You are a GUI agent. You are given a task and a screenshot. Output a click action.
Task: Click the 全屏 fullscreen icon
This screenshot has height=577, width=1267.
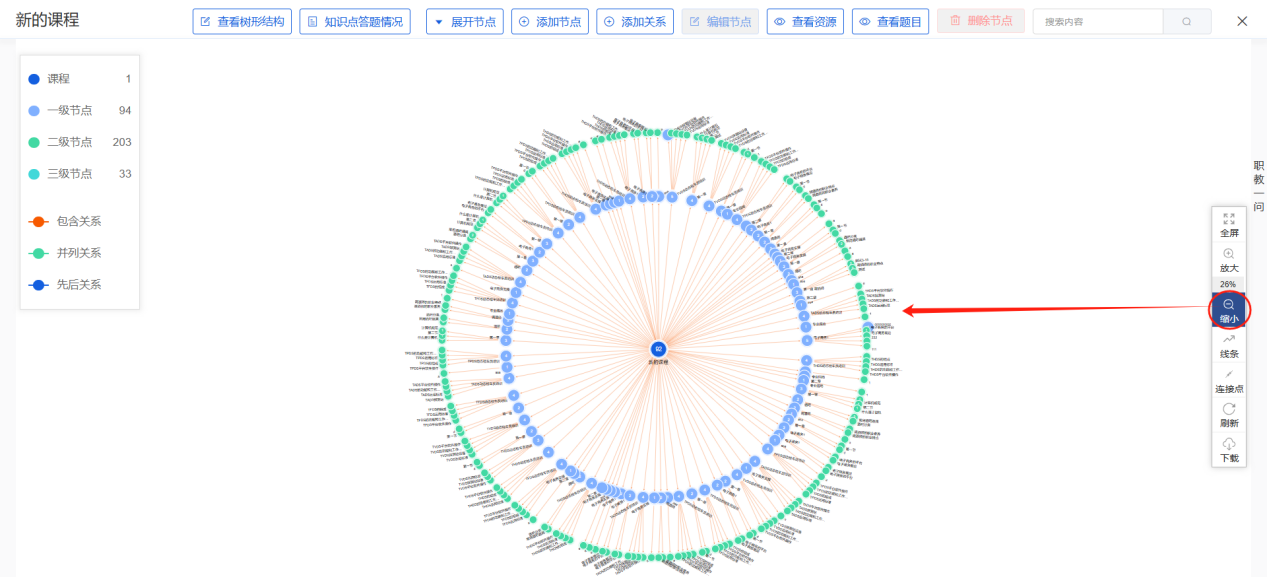tap(1229, 218)
